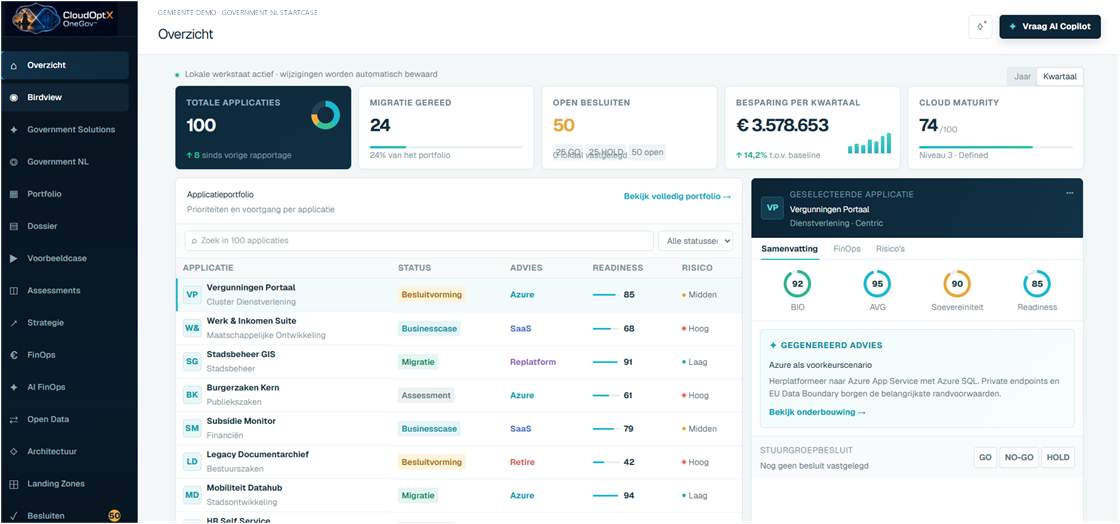1120x524 pixels.
Task: Click the Besluiten badge showing 50
Action: click(114, 515)
